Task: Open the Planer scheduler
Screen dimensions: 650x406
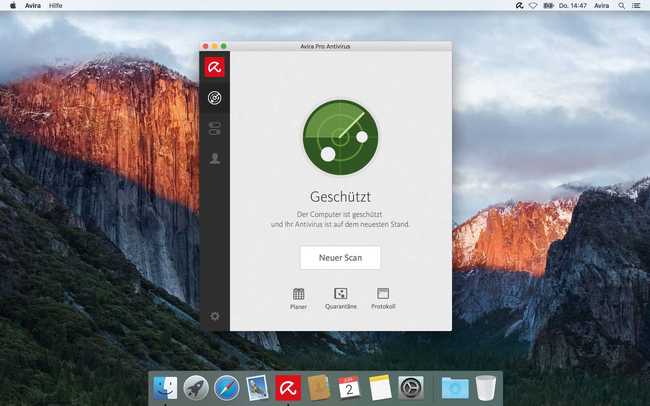Action: click(x=298, y=299)
